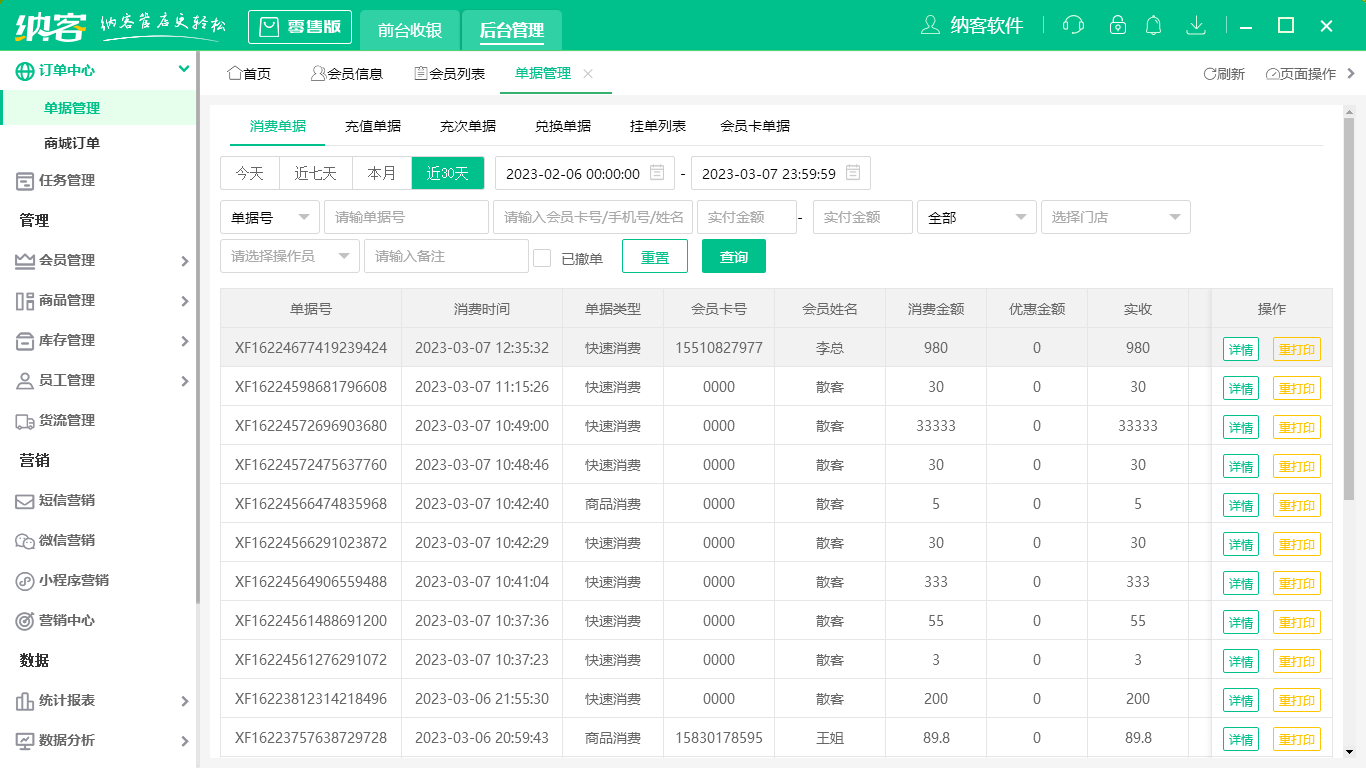This screenshot has height=768, width=1366.
Task: Open calendar picker for start date
Action: tap(657, 173)
